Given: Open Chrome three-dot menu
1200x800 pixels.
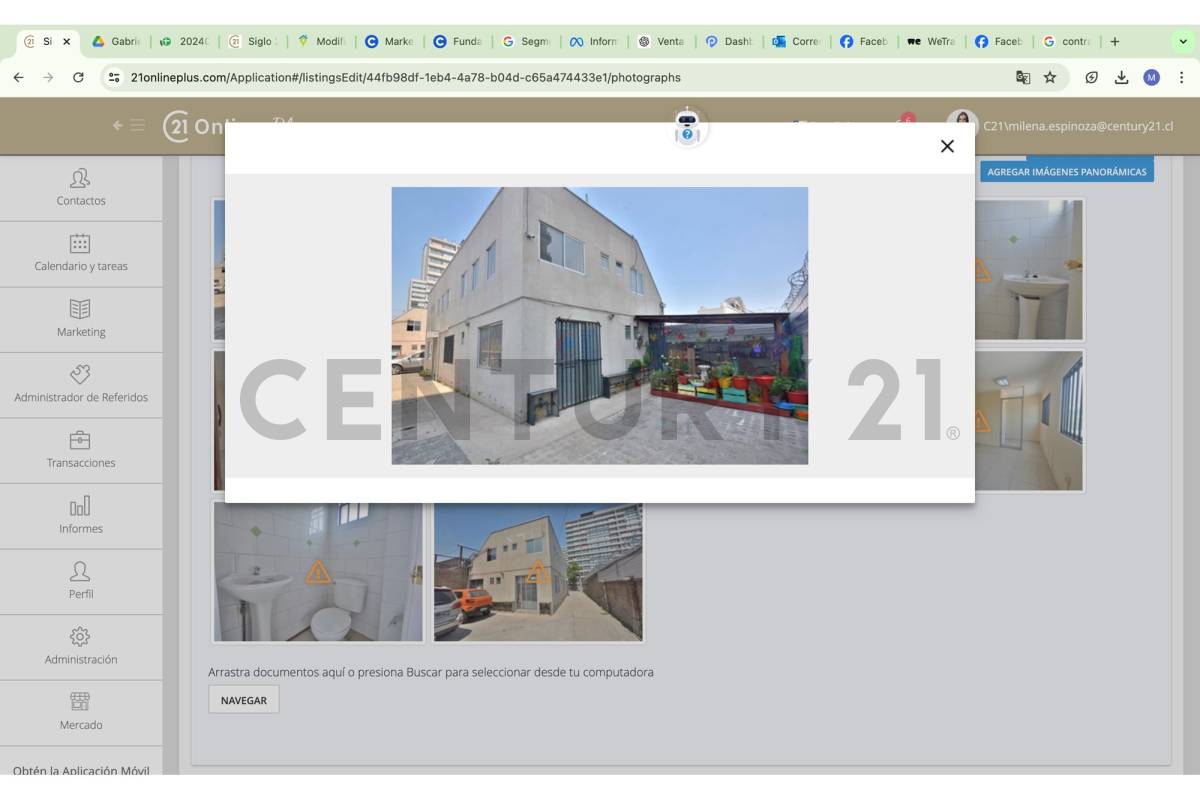Looking at the screenshot, I should pos(1181,77).
